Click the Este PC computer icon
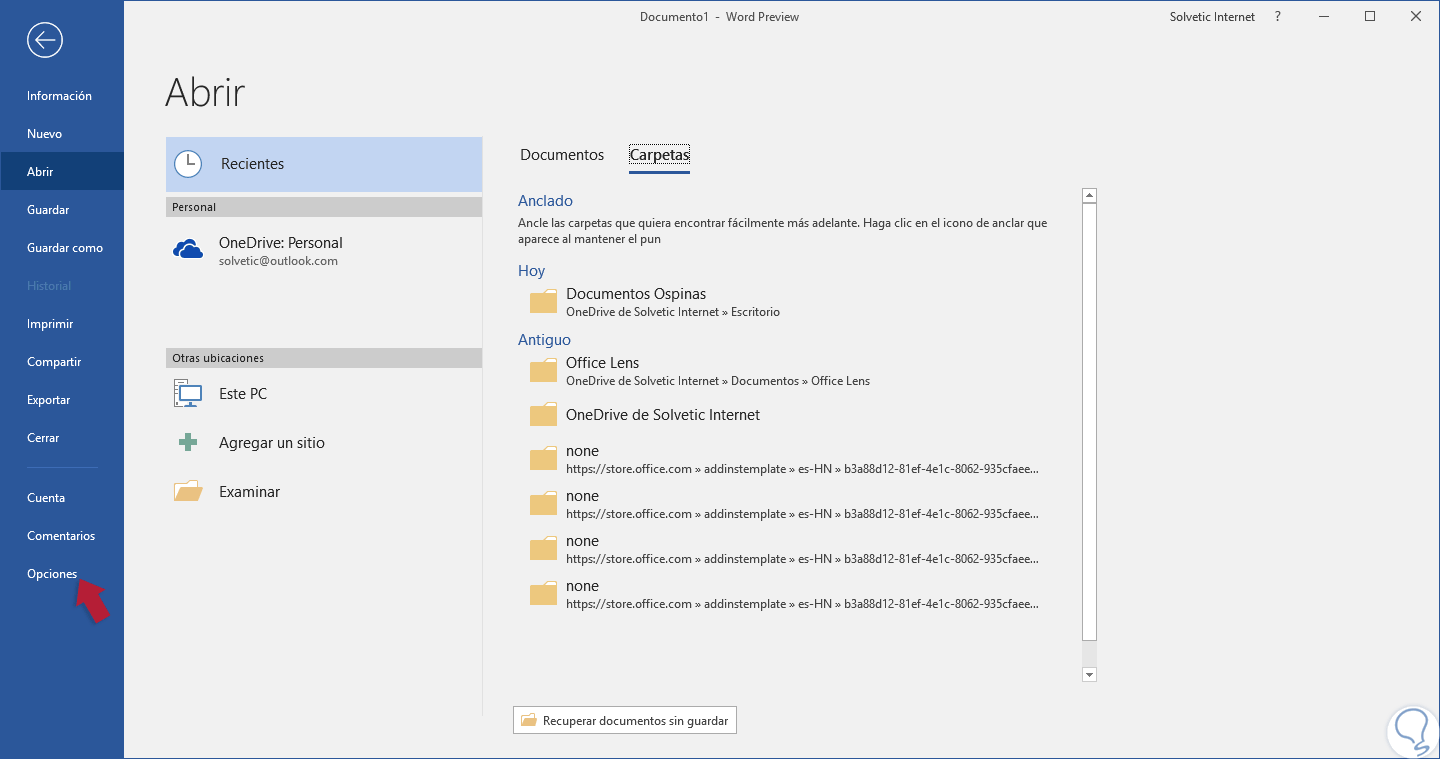The image size is (1440, 759). [188, 394]
